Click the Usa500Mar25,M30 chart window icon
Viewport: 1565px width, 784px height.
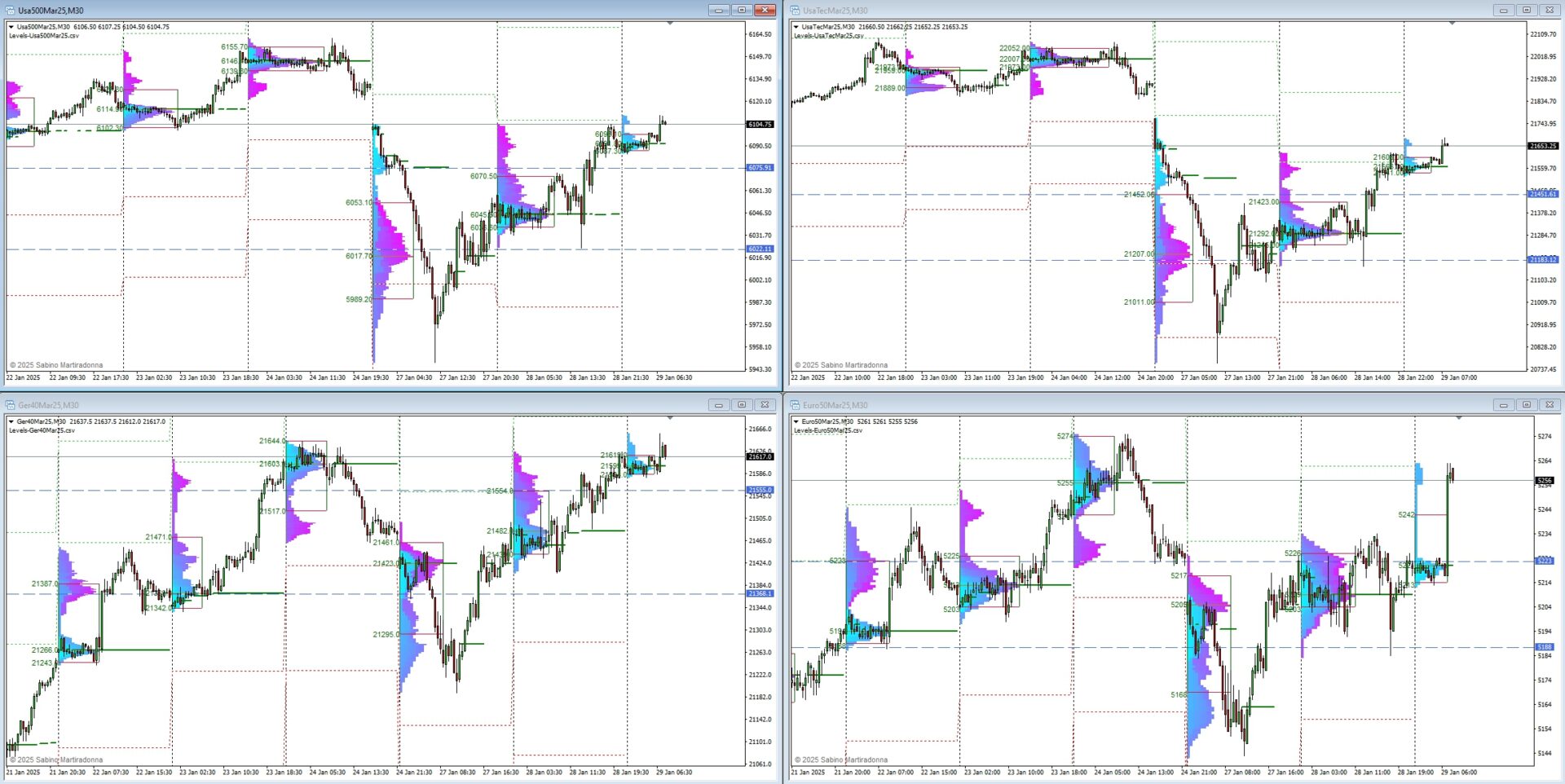pos(10,11)
